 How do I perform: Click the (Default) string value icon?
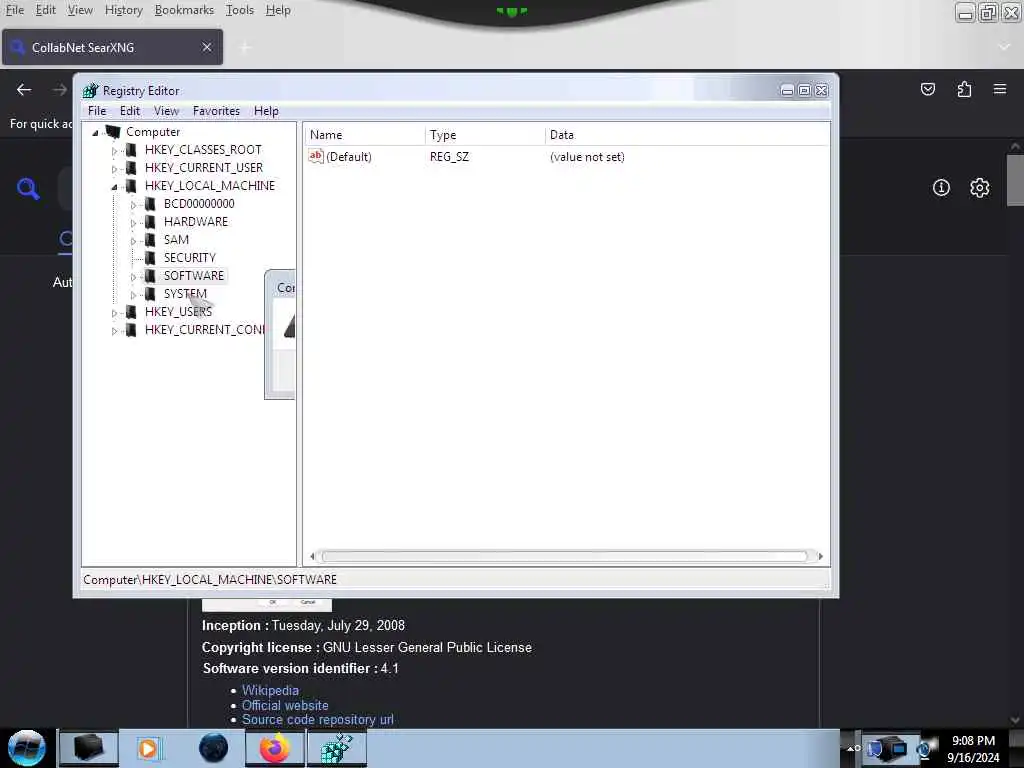(316, 156)
